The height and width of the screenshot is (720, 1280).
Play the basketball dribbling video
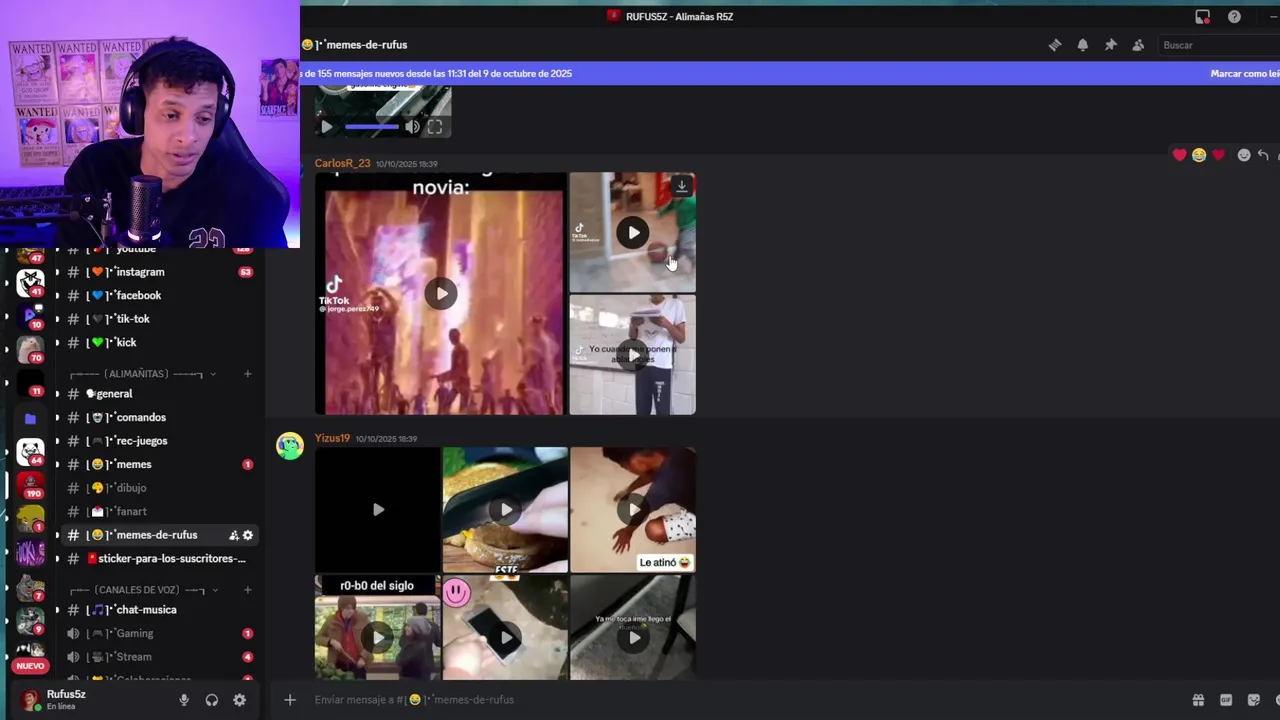632,233
